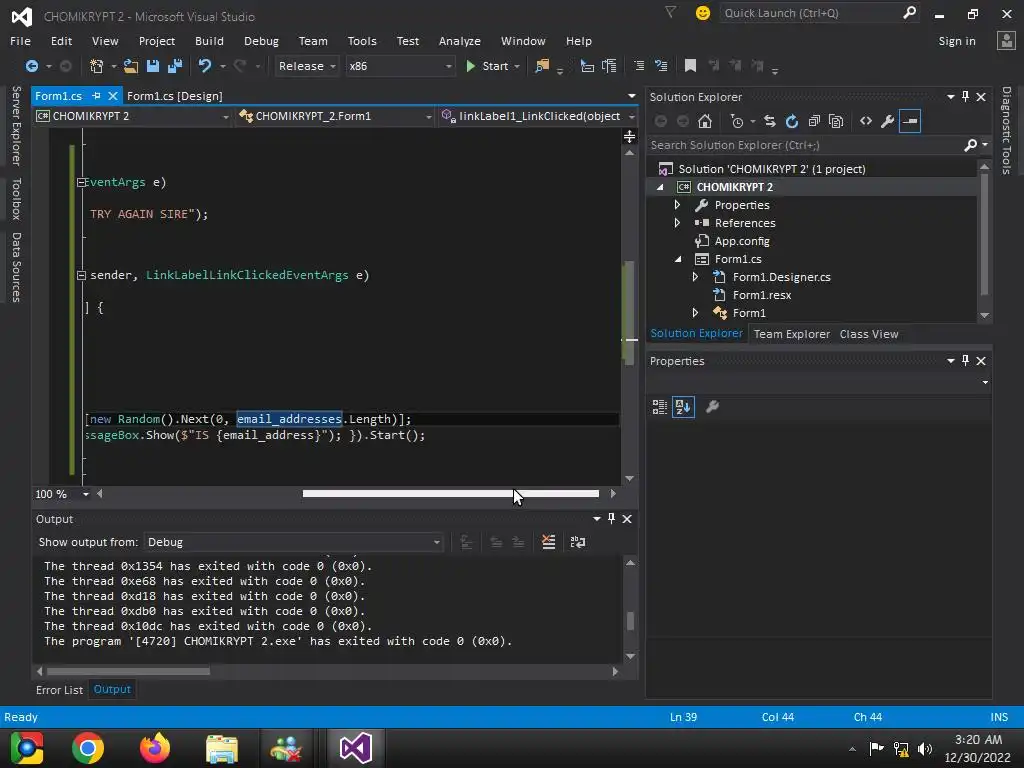1024x768 pixels.
Task: Toggle Alphabetical sorting in Properties panel
Action: (x=683, y=407)
